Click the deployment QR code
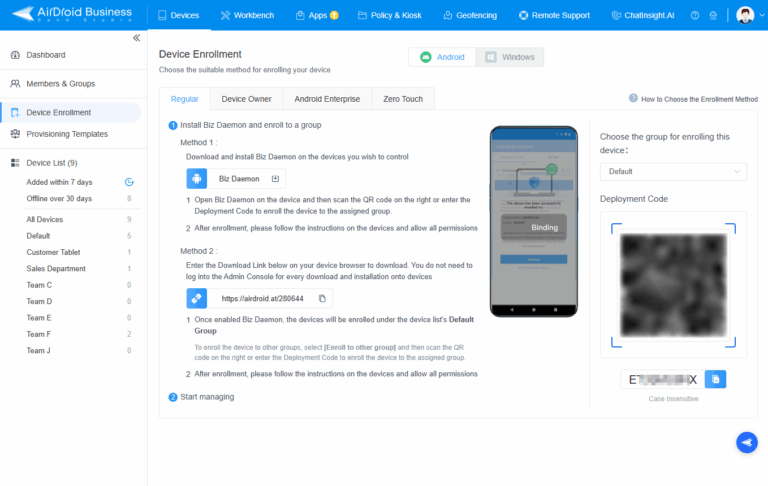 [673, 285]
